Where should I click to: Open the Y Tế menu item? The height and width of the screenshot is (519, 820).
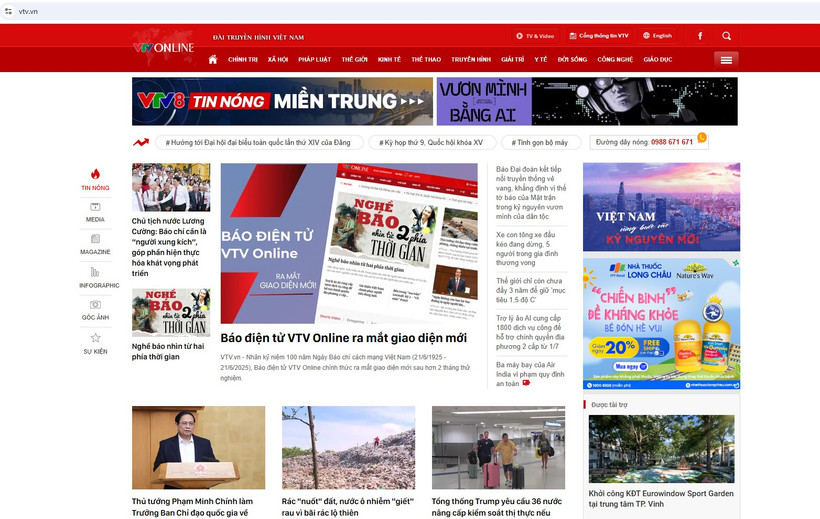(x=540, y=60)
